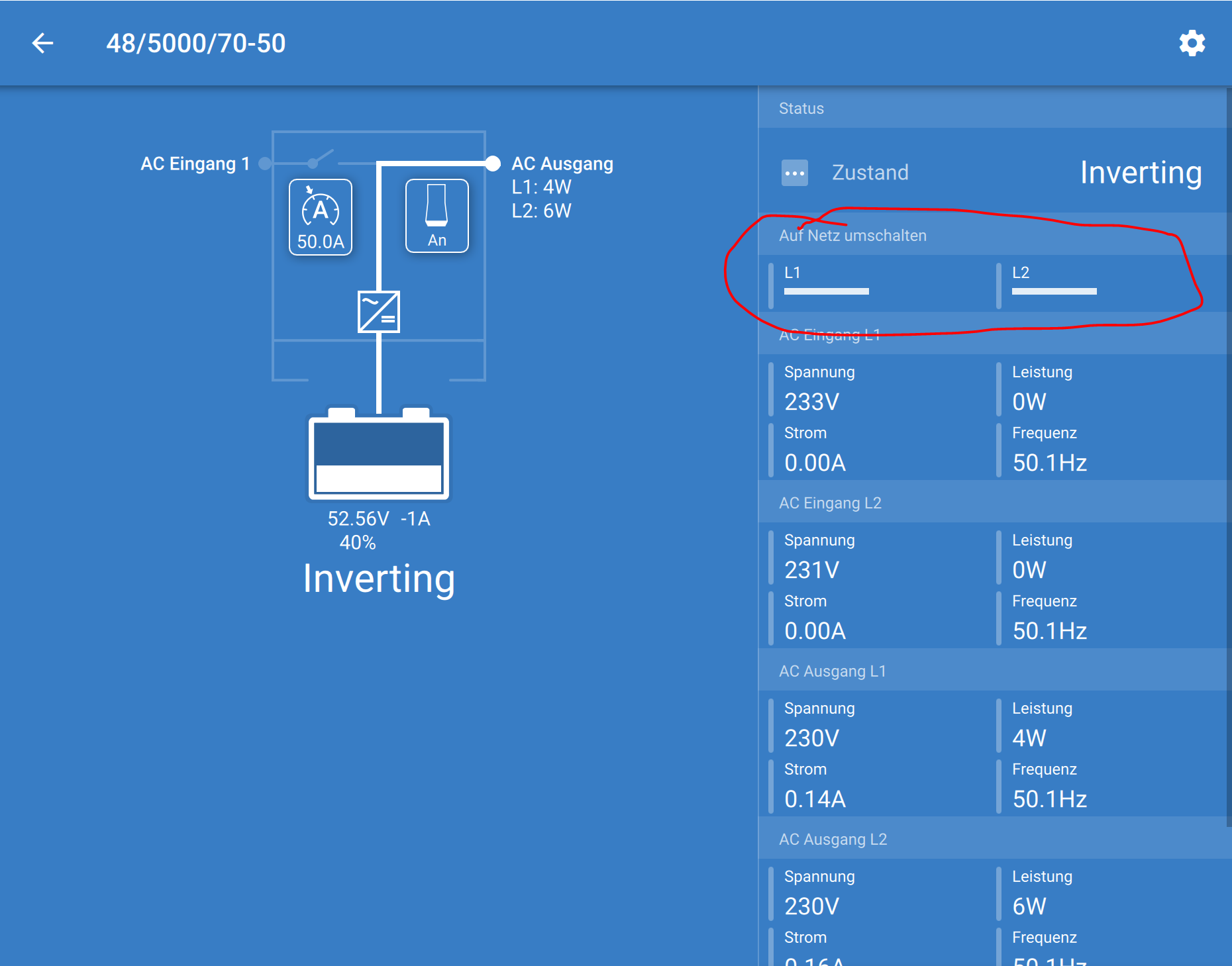Click the AC Eingang 1 input node dot

coord(265,164)
